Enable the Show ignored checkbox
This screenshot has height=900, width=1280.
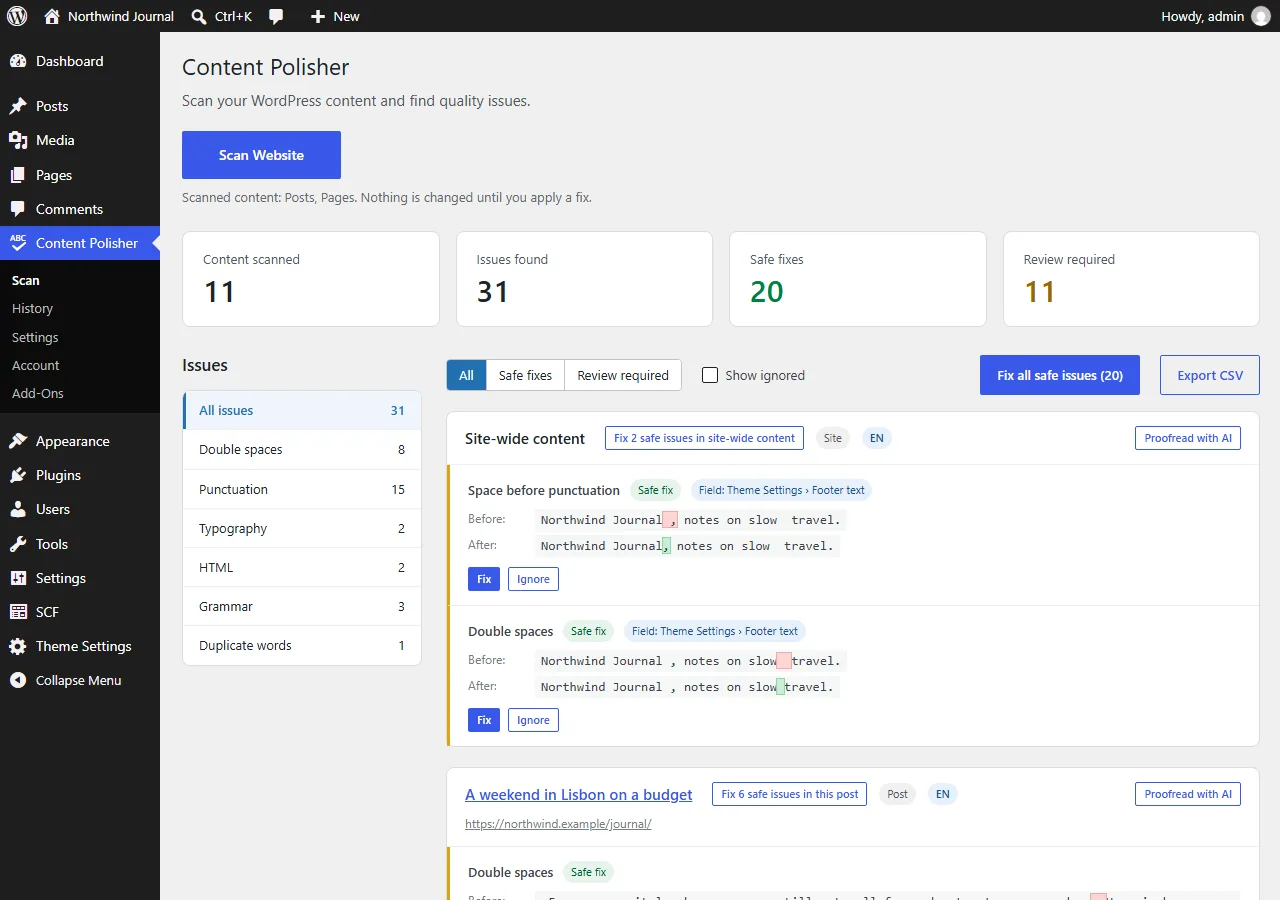point(710,375)
